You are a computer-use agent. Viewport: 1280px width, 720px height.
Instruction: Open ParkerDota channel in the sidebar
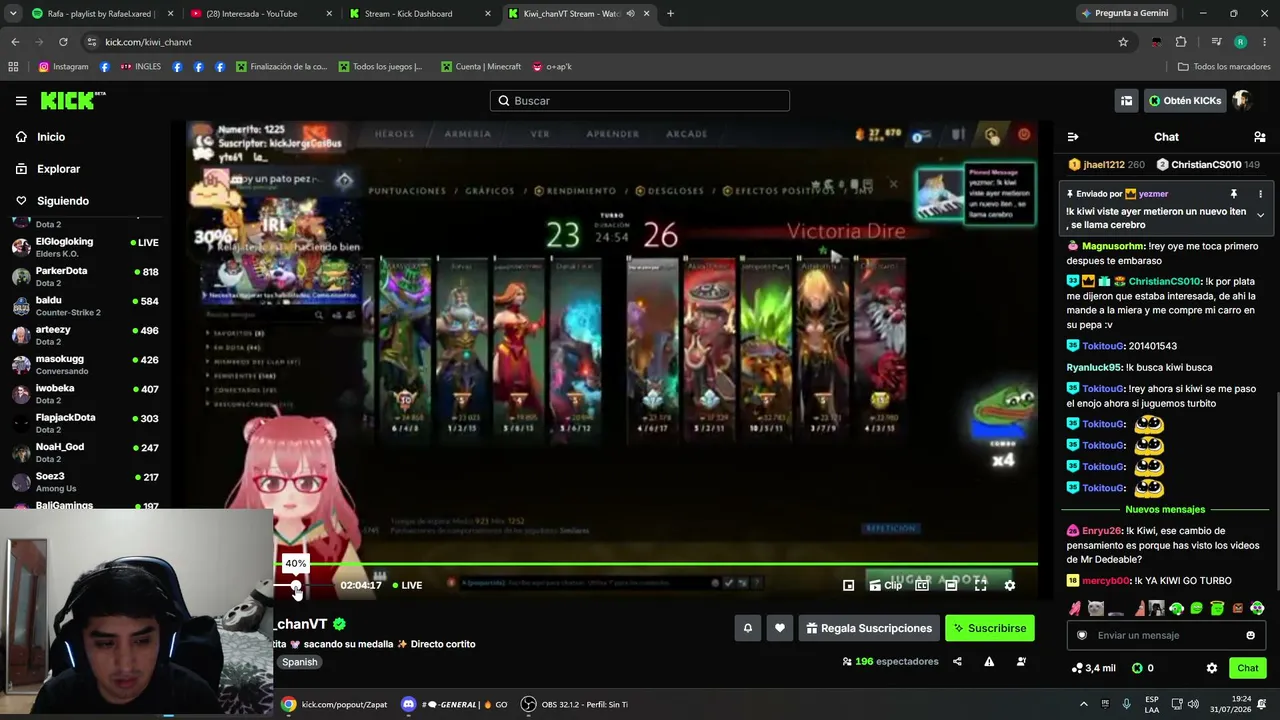click(x=85, y=276)
